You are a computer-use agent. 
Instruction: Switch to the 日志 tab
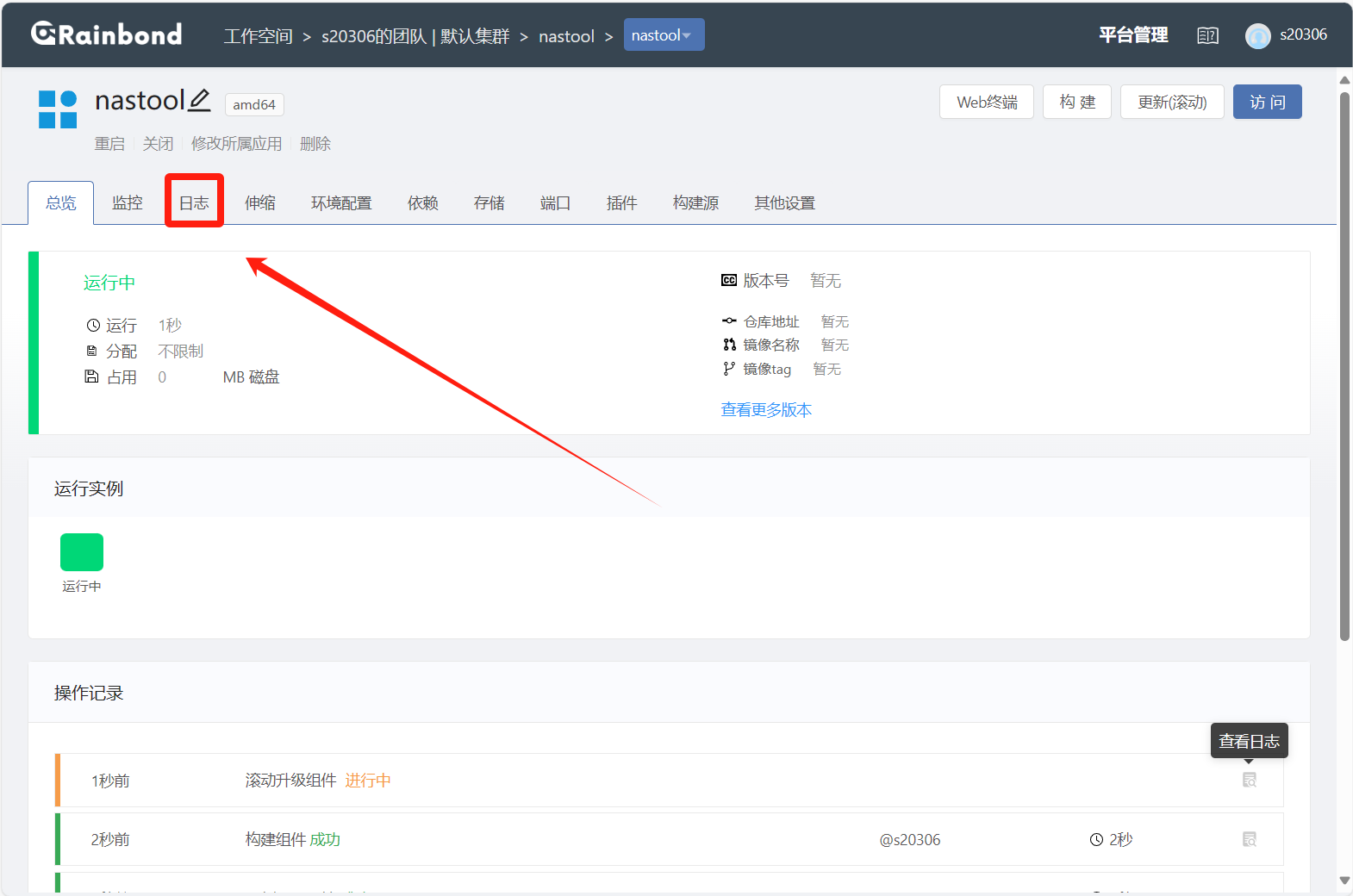point(194,202)
